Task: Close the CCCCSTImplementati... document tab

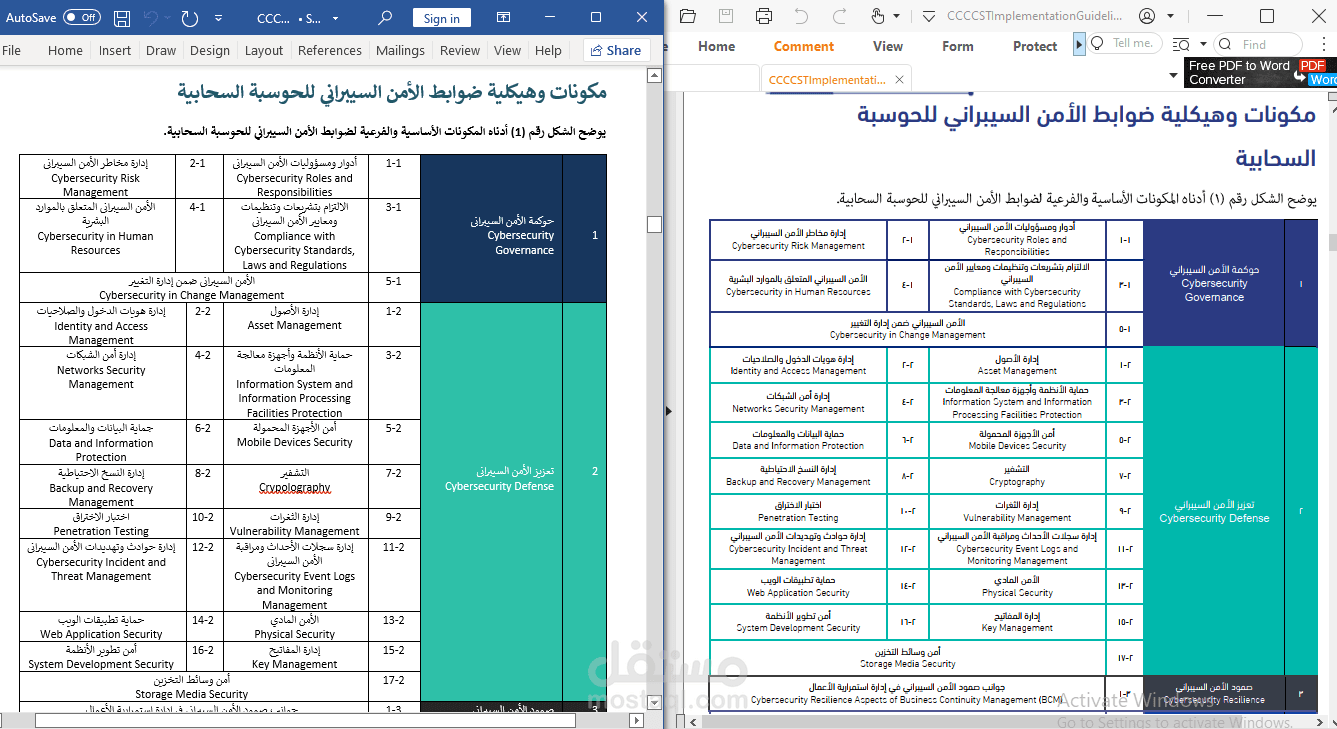Action: 899,80
